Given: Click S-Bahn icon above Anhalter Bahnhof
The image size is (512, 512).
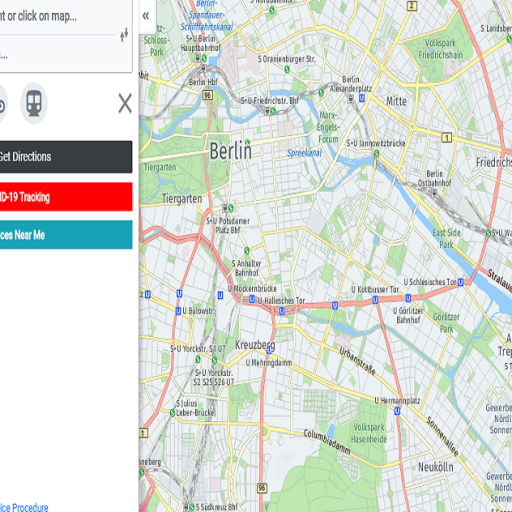Looking at the screenshot, I should point(247,250).
